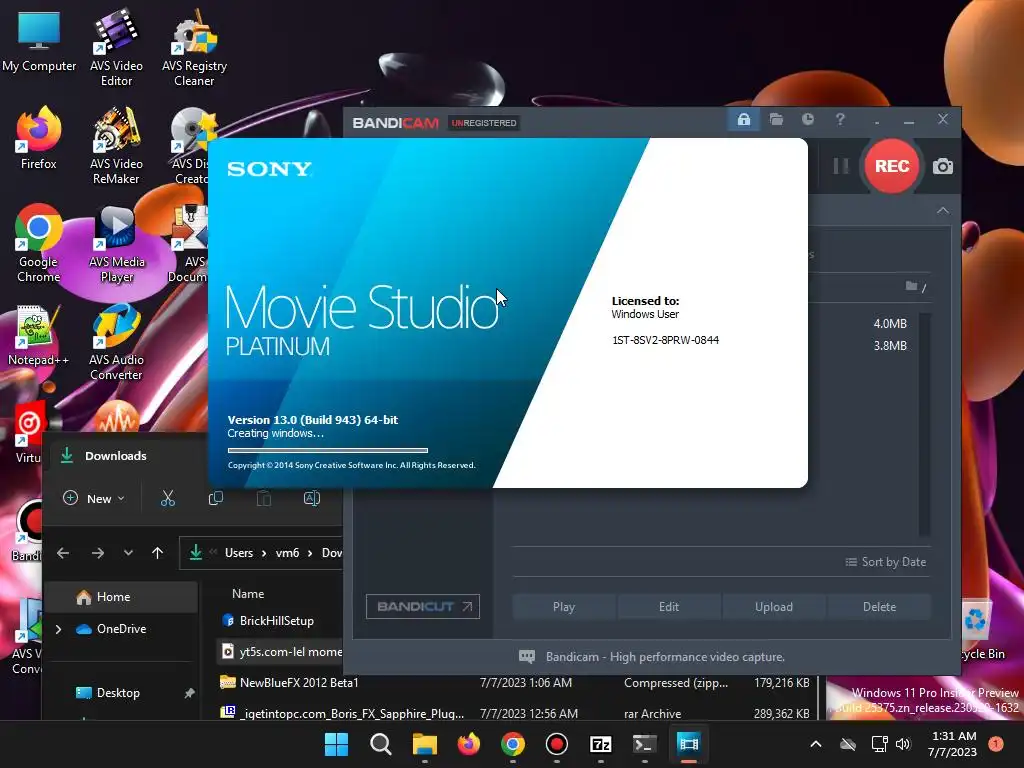Open Bandicam scheduled recording clock icon

(808, 120)
